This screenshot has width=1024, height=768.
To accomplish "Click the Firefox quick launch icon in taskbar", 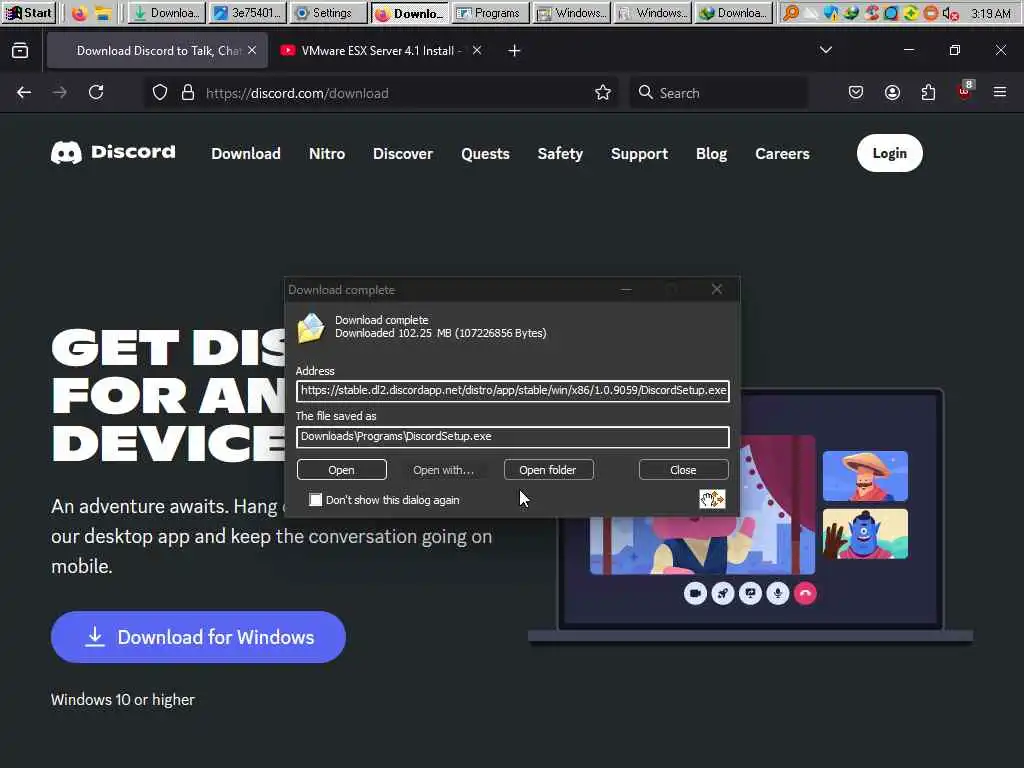I will click(x=79, y=13).
